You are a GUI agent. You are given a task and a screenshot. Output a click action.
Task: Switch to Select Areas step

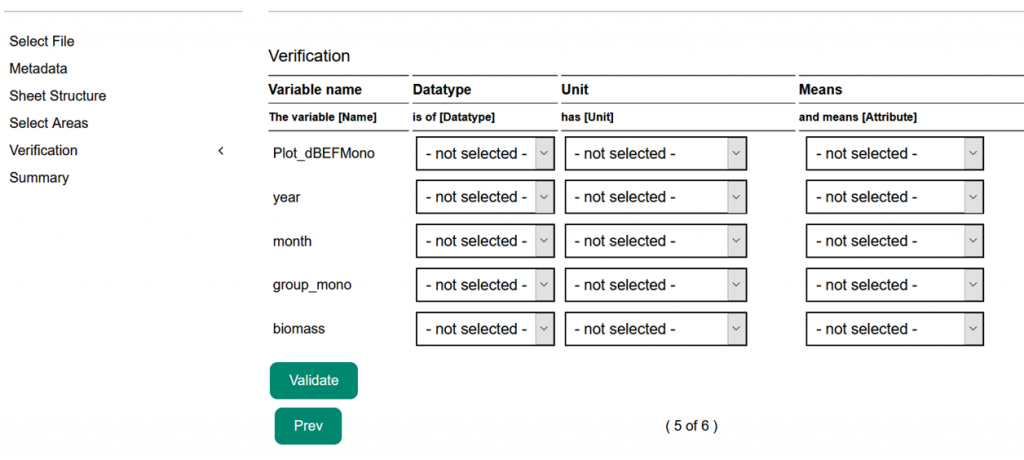pyautogui.click(x=49, y=123)
